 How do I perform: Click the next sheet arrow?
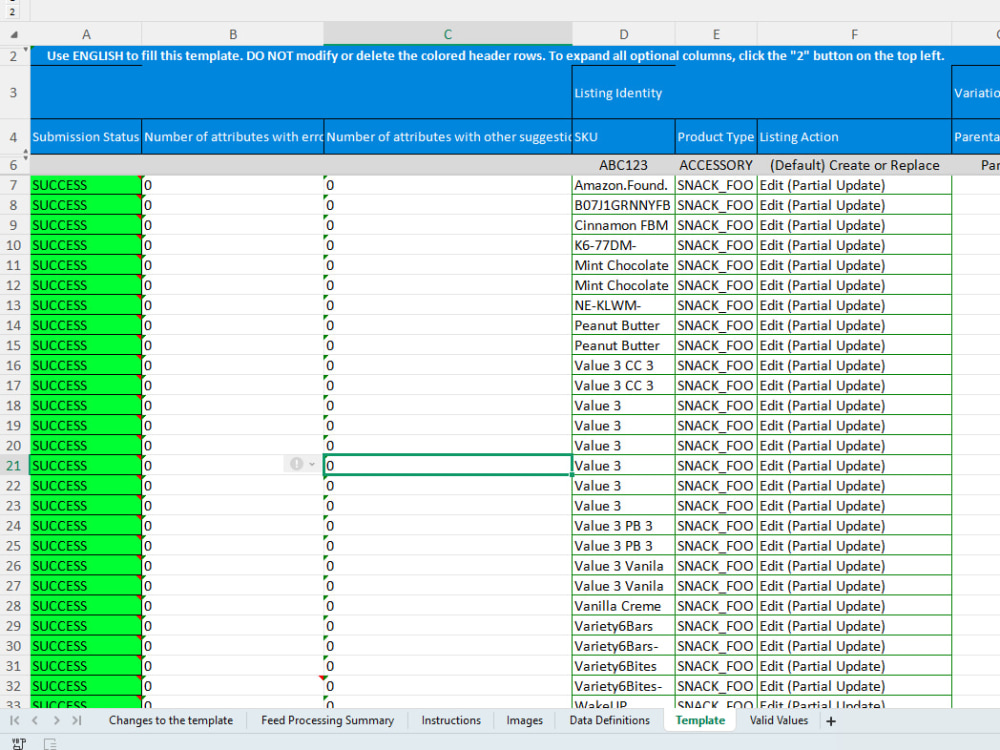click(x=56, y=721)
